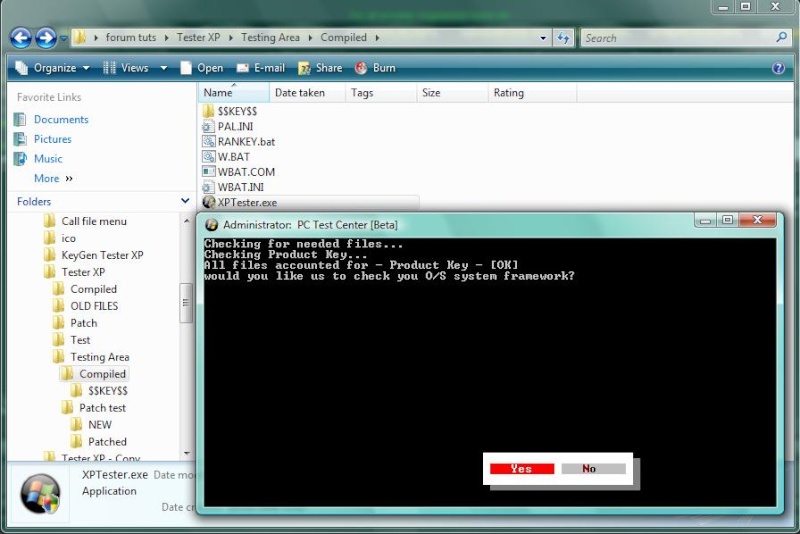Expand arrow after 'Compiled' breadcrumb
The height and width of the screenshot is (534, 800).
coord(377,38)
